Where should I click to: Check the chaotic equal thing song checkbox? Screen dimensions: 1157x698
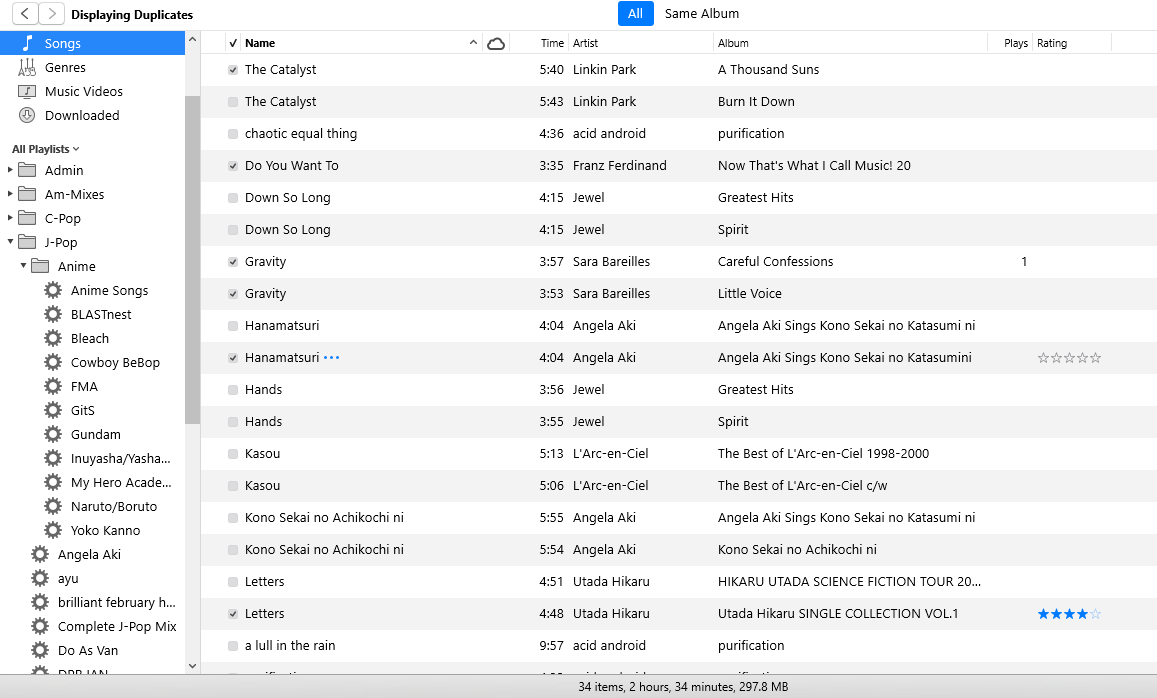tap(233, 134)
